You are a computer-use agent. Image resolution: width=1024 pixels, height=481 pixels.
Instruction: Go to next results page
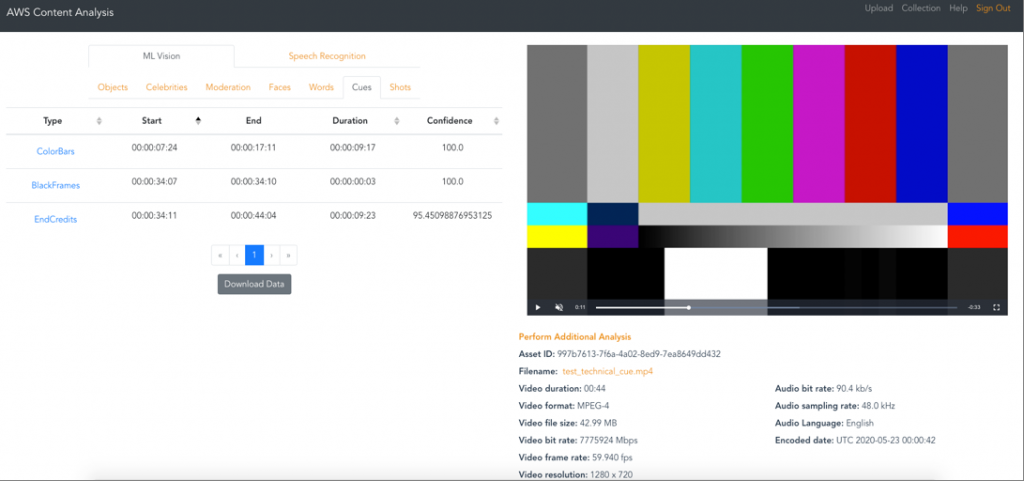271,255
